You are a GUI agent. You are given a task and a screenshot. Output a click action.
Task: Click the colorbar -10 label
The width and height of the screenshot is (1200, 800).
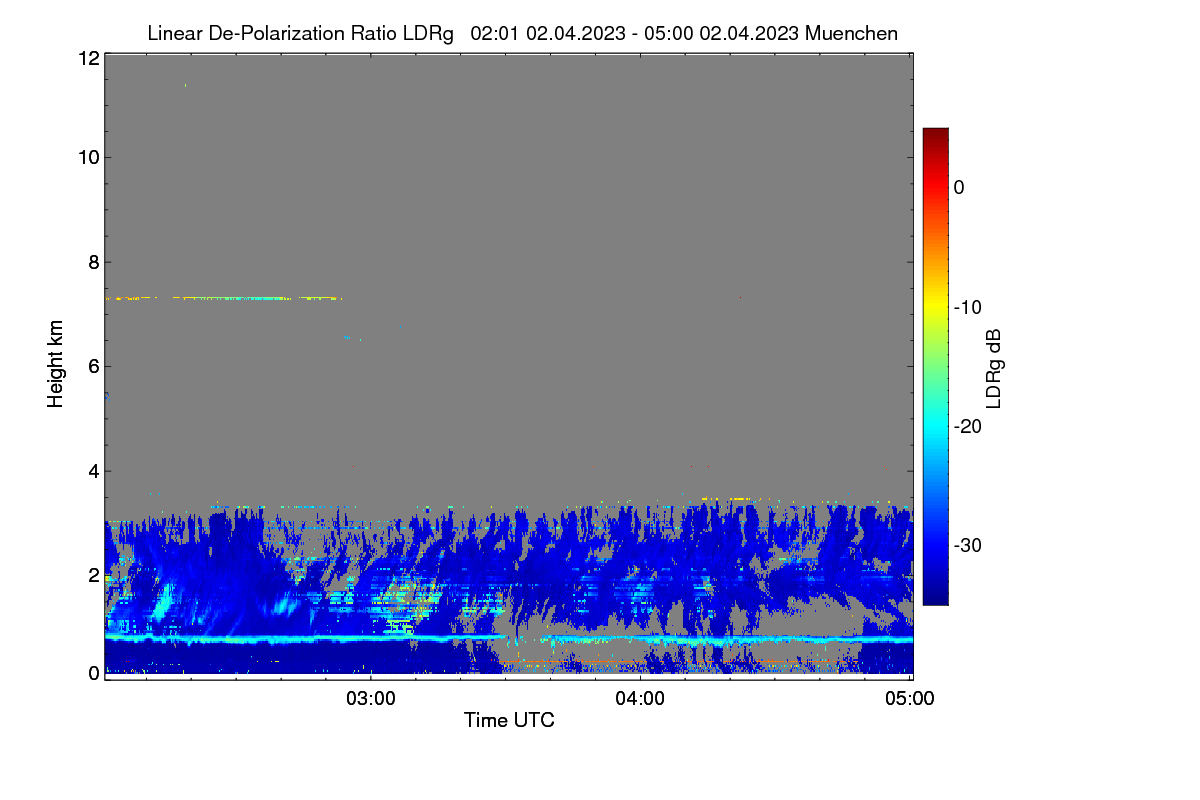[965, 307]
